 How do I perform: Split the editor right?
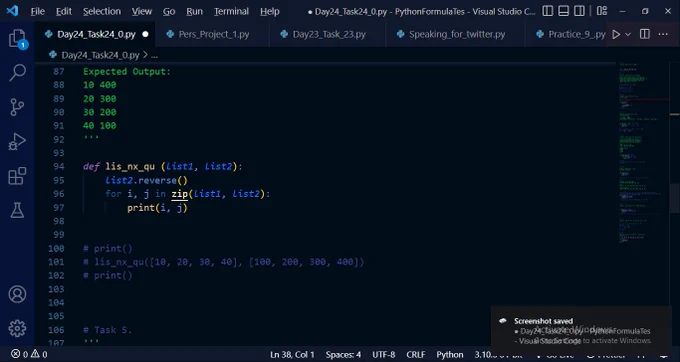tap(645, 34)
